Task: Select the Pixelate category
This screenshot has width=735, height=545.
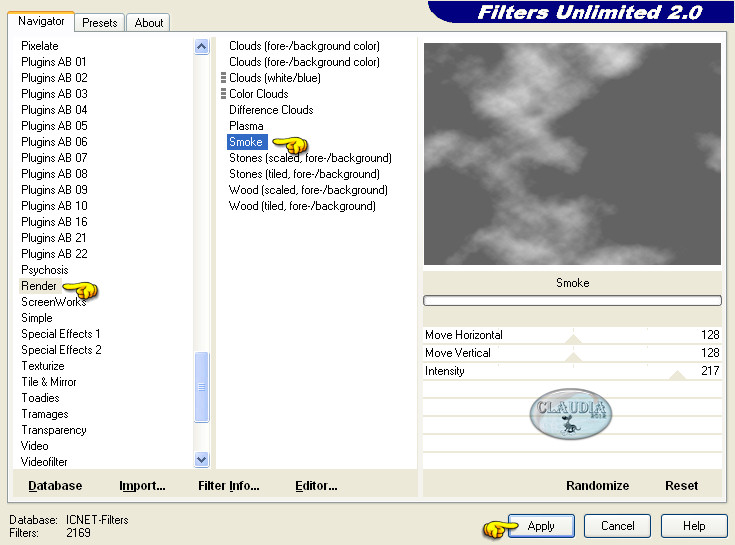Action: point(40,46)
